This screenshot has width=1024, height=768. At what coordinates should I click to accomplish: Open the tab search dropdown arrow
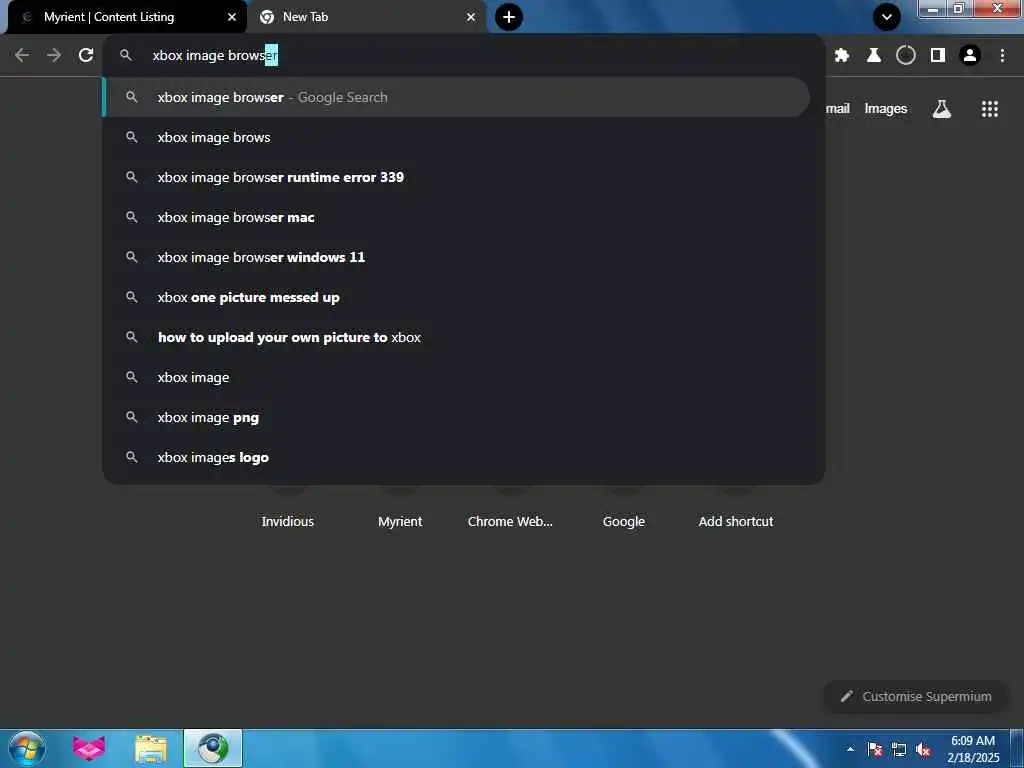coord(887,17)
